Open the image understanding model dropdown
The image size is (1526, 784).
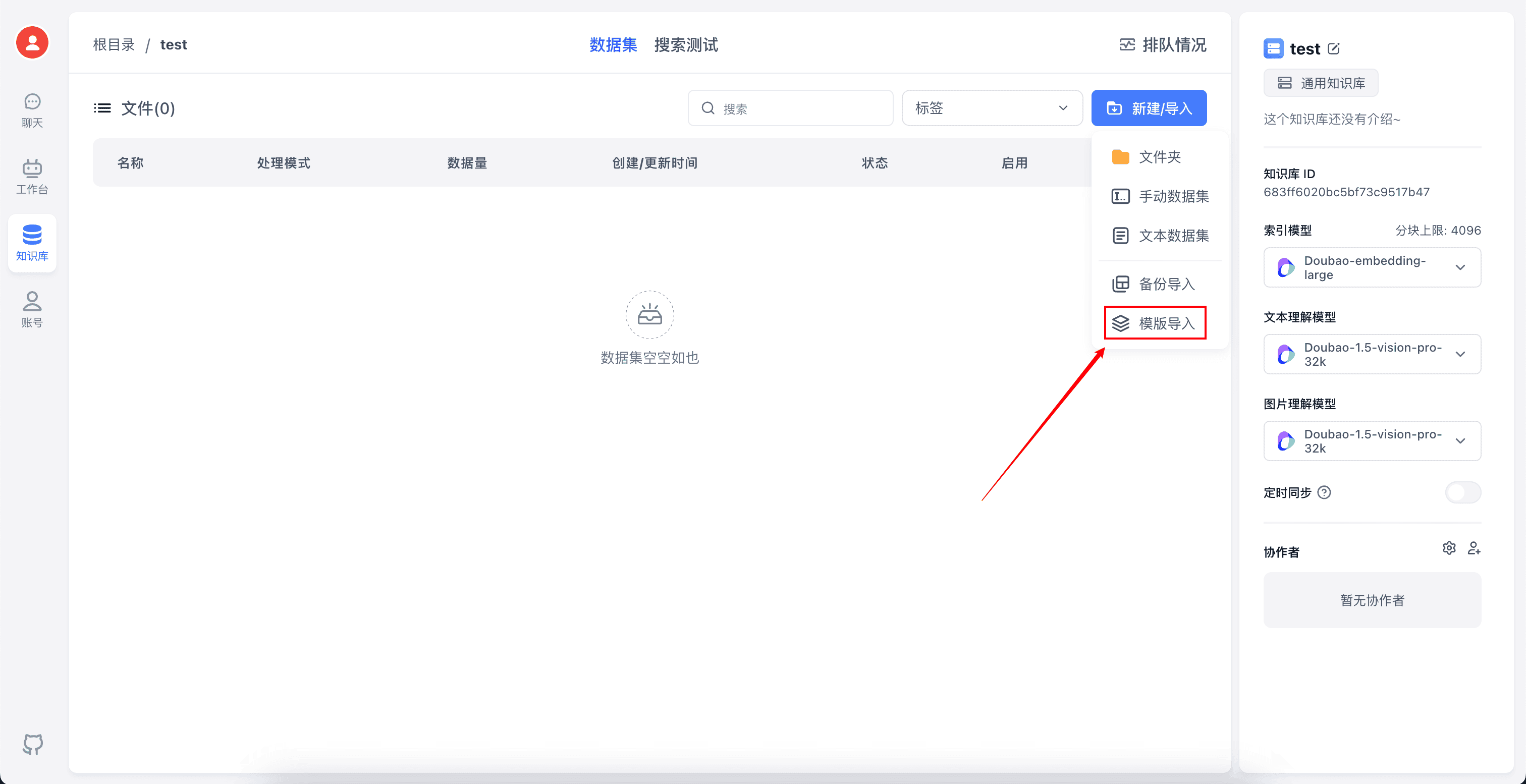(1372, 440)
